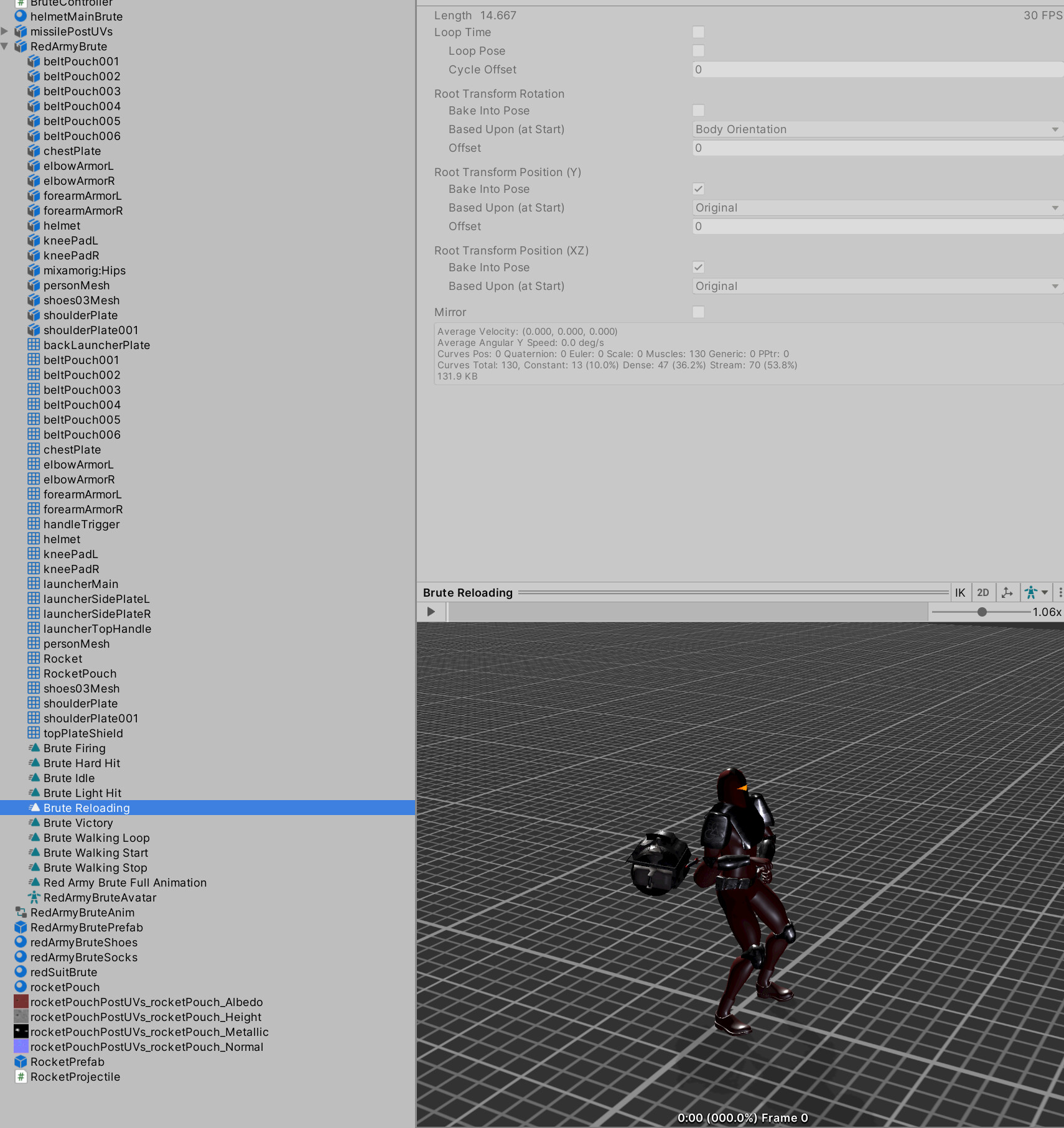Select the Brute Firing animation clip icon
Image resolution: width=1064 pixels, height=1128 pixels.
34,748
